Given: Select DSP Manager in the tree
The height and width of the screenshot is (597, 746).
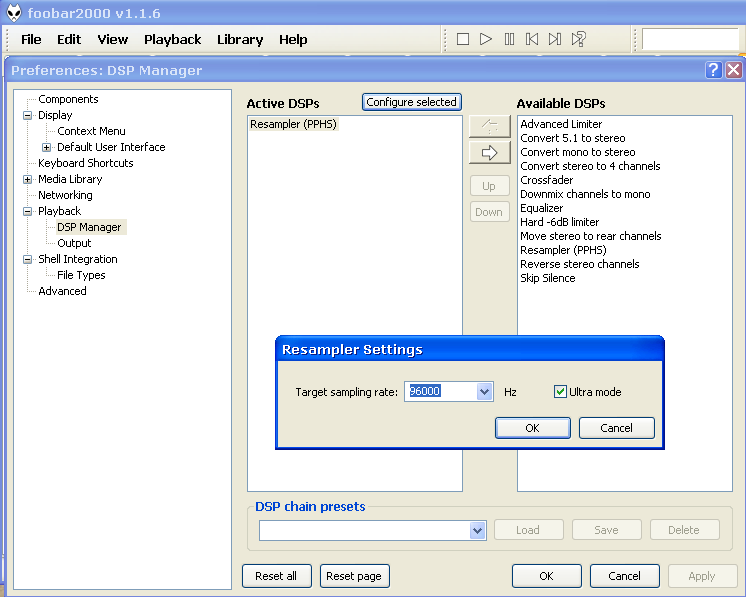Looking at the screenshot, I should 89,227.
